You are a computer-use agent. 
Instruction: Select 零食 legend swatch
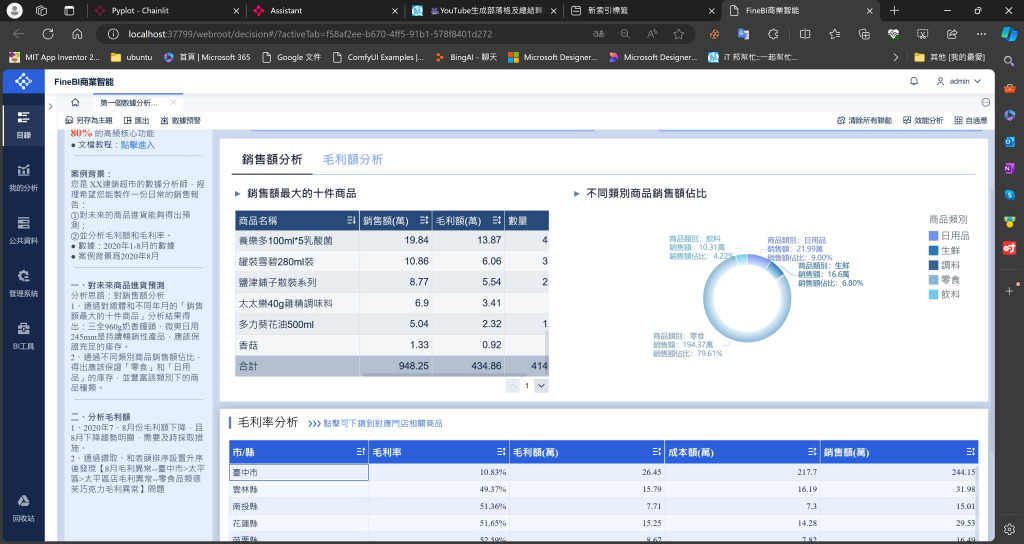click(933, 280)
